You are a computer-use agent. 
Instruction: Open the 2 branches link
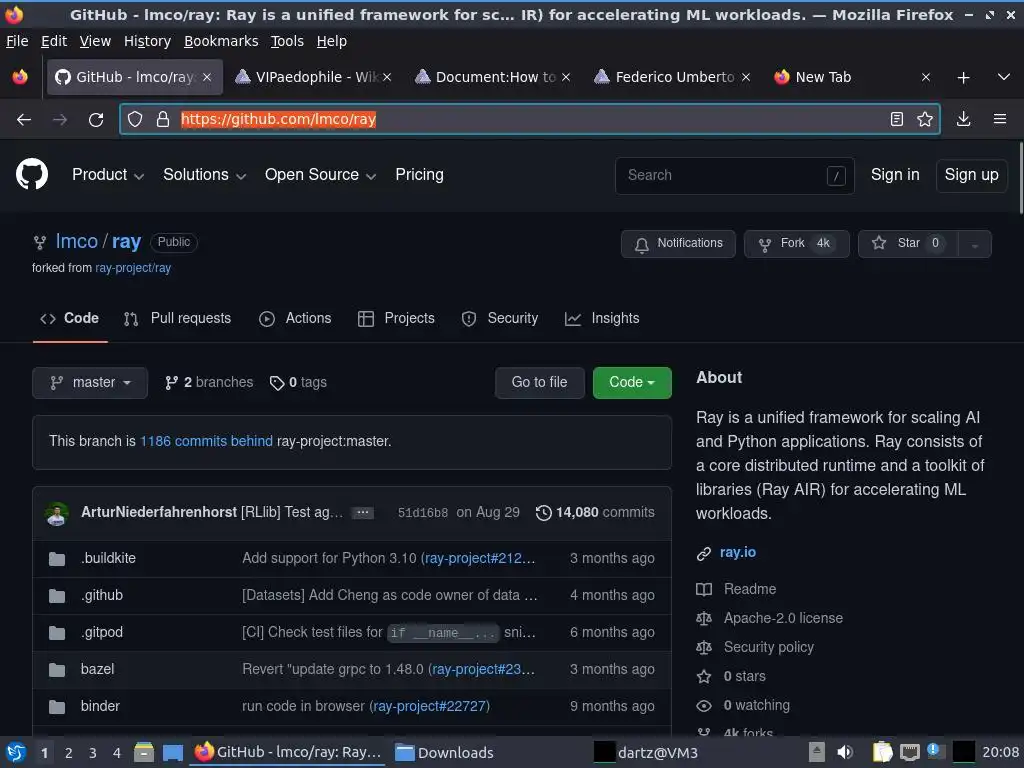click(x=209, y=383)
